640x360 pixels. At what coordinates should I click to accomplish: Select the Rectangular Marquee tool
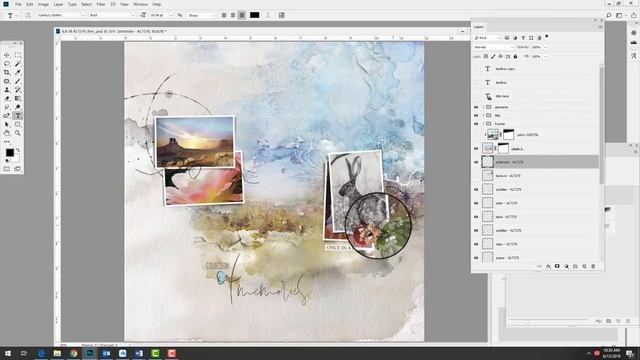18,55
